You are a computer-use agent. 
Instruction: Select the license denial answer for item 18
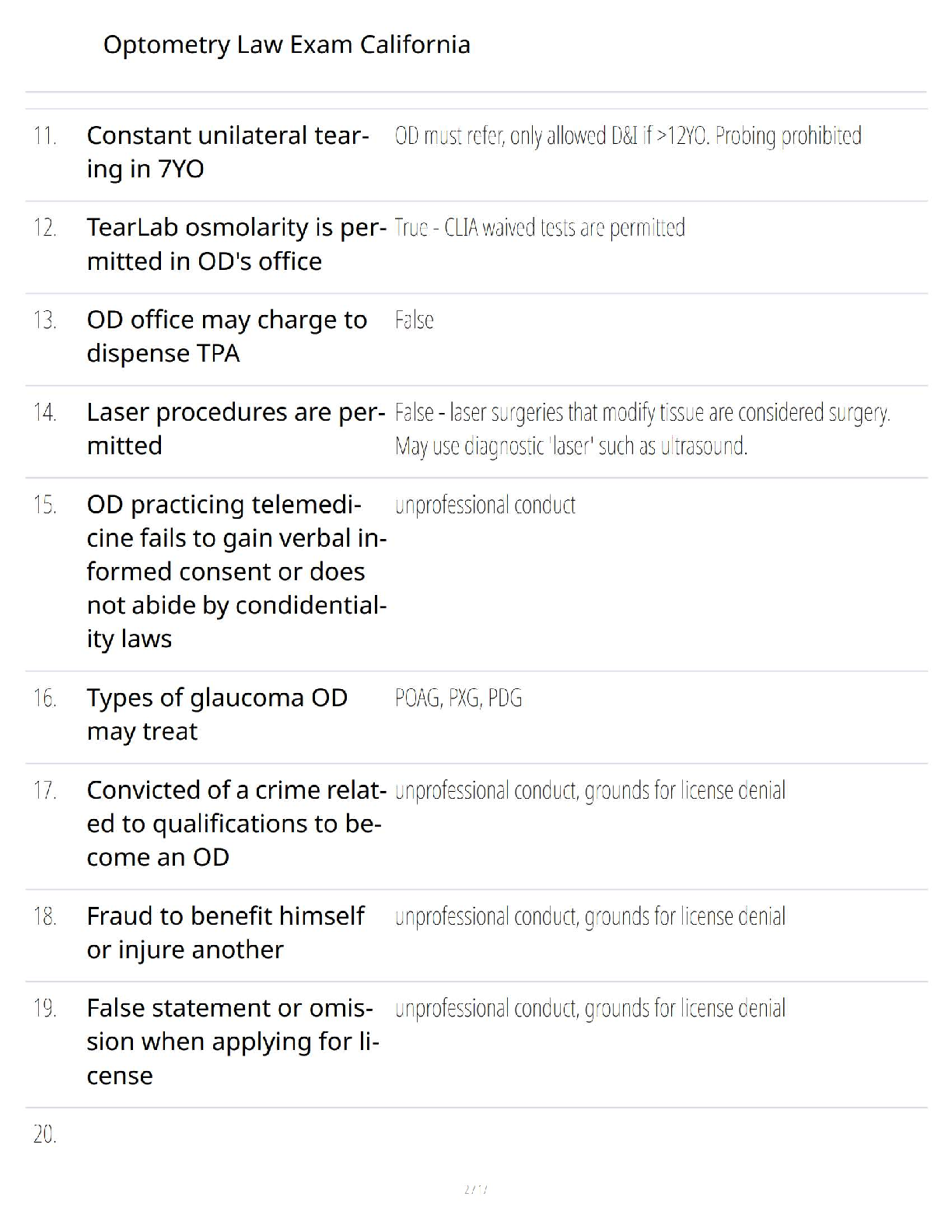tap(590, 917)
